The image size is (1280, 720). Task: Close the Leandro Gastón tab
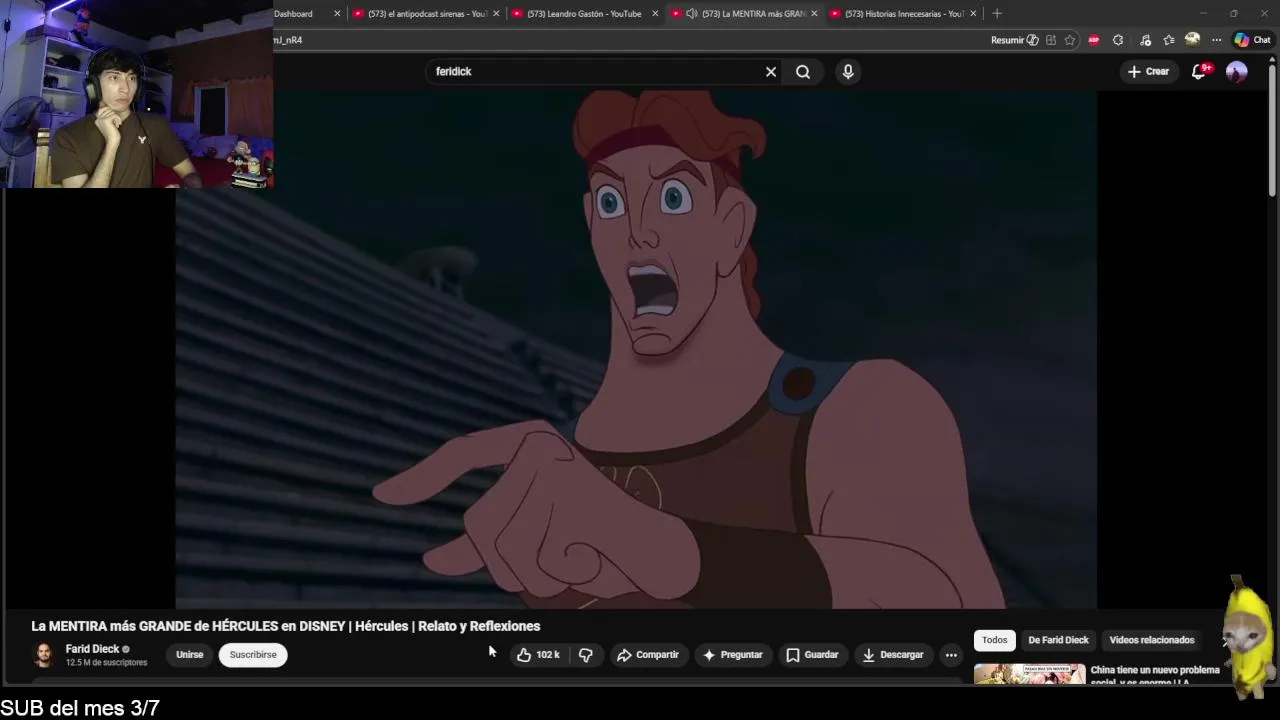click(655, 14)
